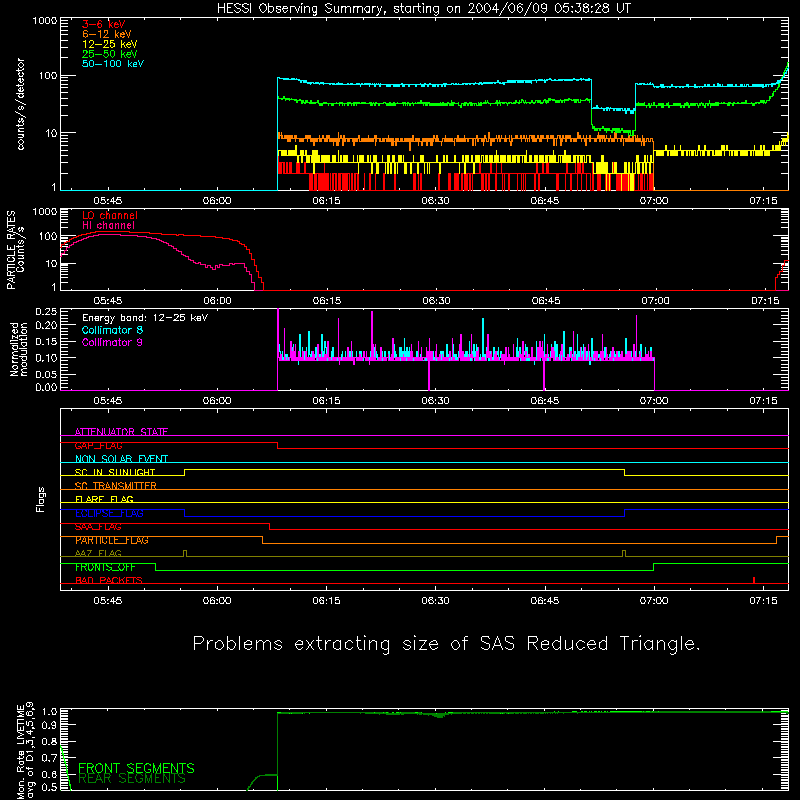800x800 pixels.
Task: Select the SC_TRANSMITTER flag label
Action: point(115,486)
